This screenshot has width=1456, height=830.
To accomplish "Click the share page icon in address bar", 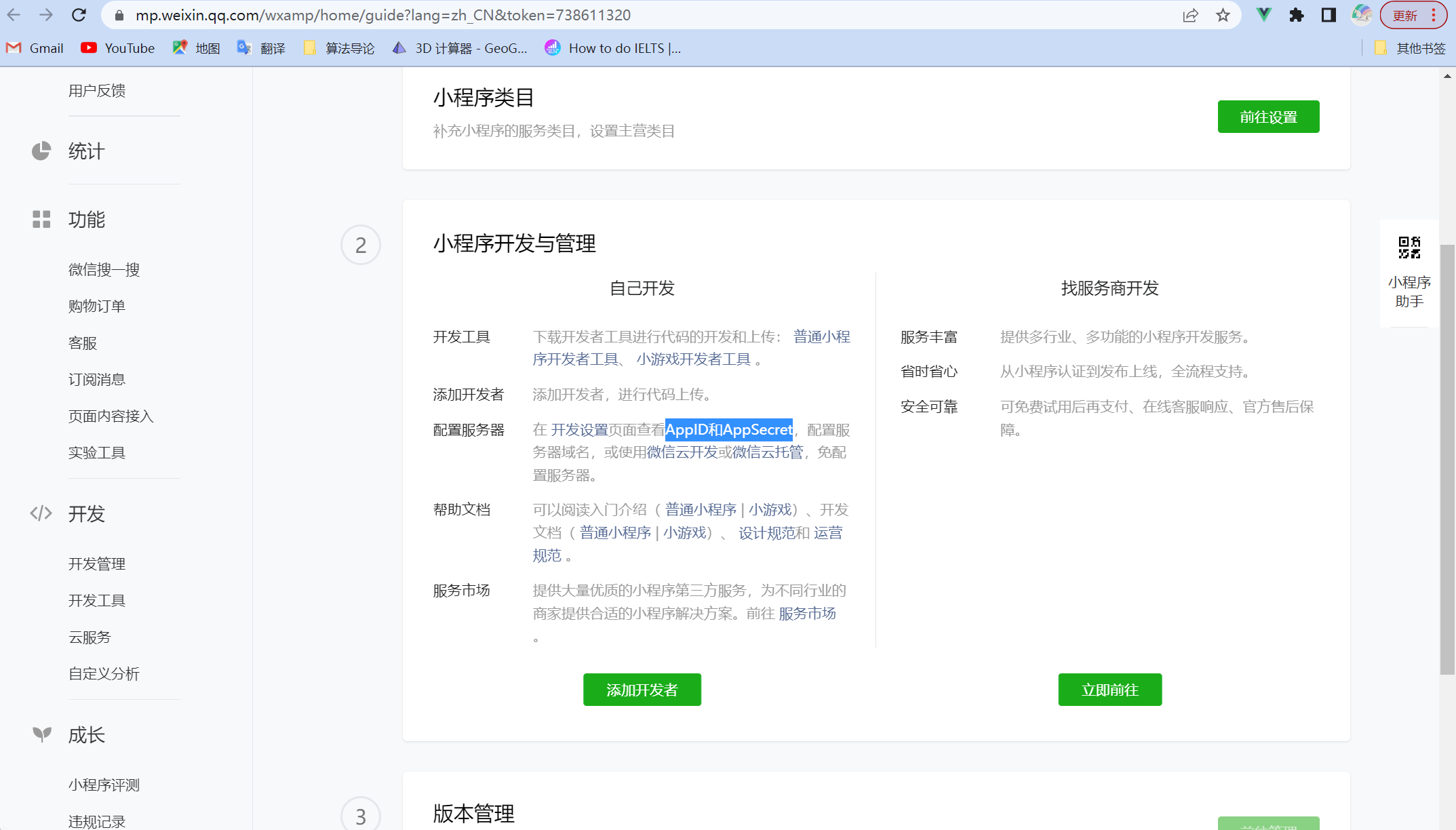I will pyautogui.click(x=1190, y=15).
